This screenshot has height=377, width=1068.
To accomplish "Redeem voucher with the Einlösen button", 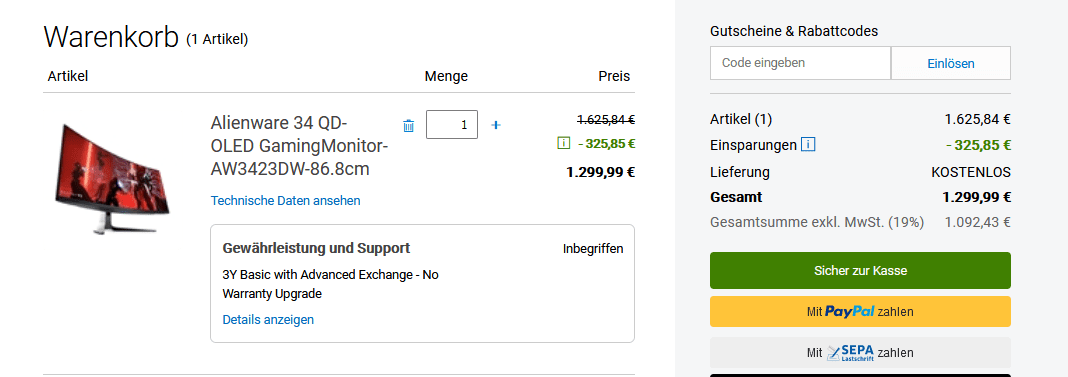I will (x=951, y=63).
